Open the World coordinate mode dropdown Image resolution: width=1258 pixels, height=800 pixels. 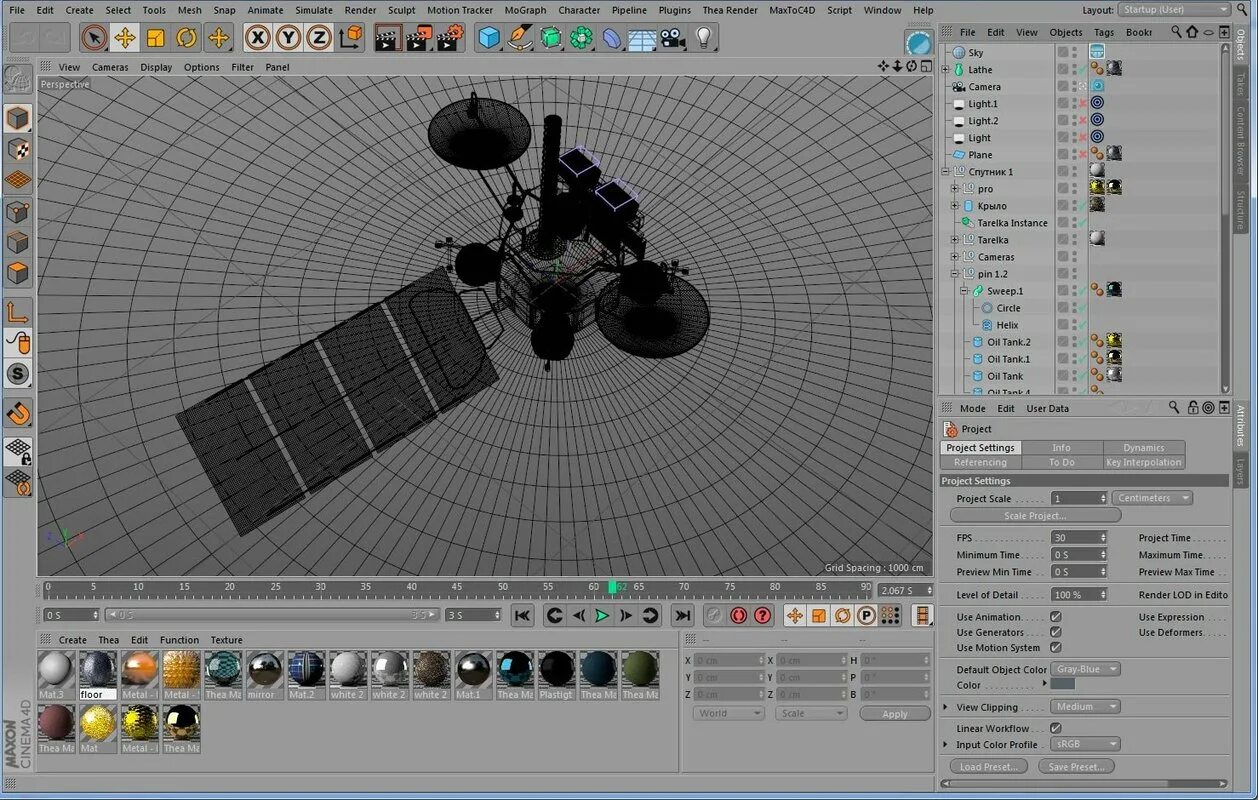pyautogui.click(x=728, y=713)
